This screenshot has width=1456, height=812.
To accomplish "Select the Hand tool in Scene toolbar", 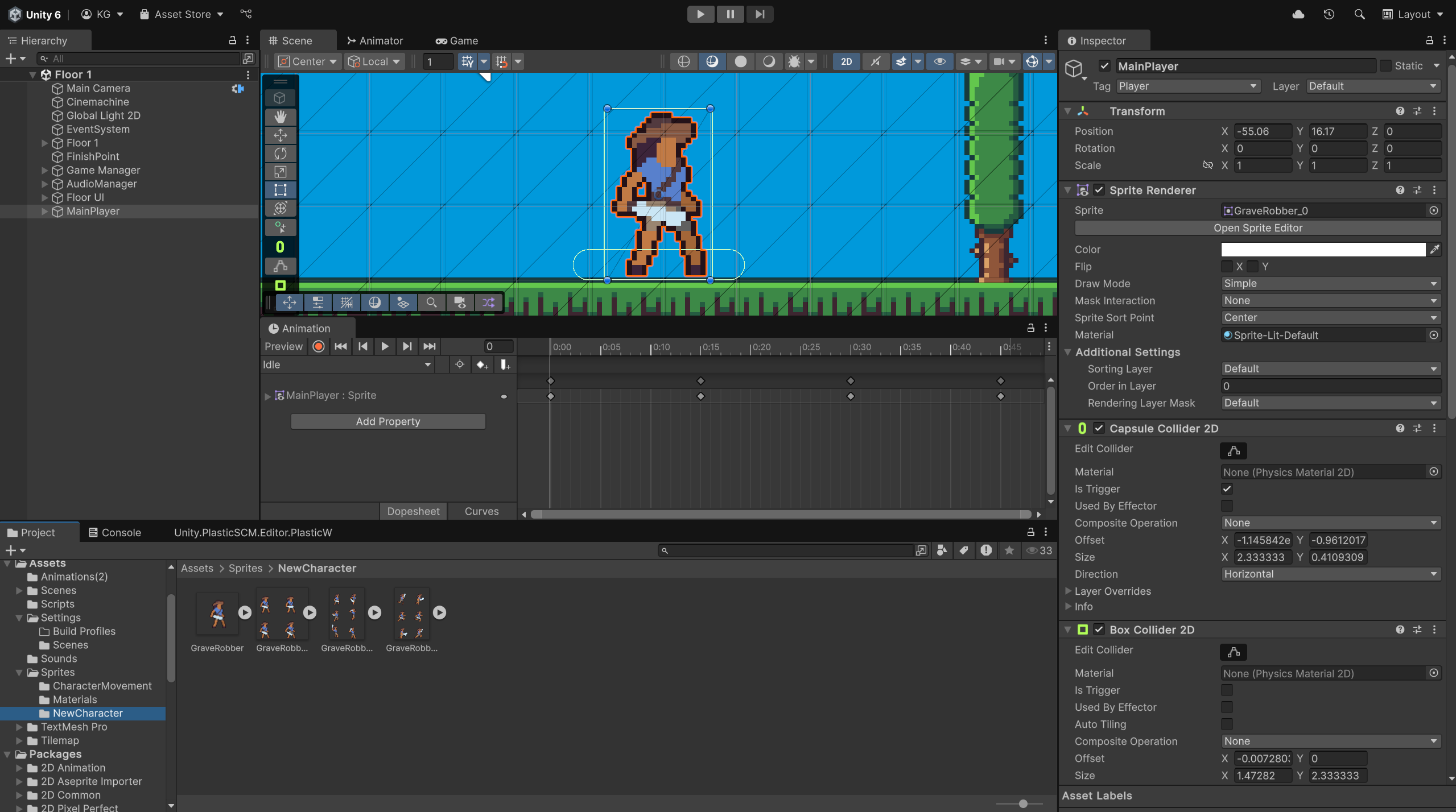I will [280, 117].
